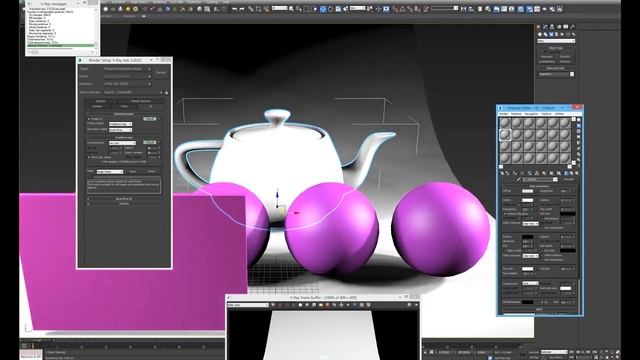This screenshot has width=640, height=360.
Task: Toggle Dim distance checkbox in reflection section
Action: pyautogui.click(x=542, y=218)
